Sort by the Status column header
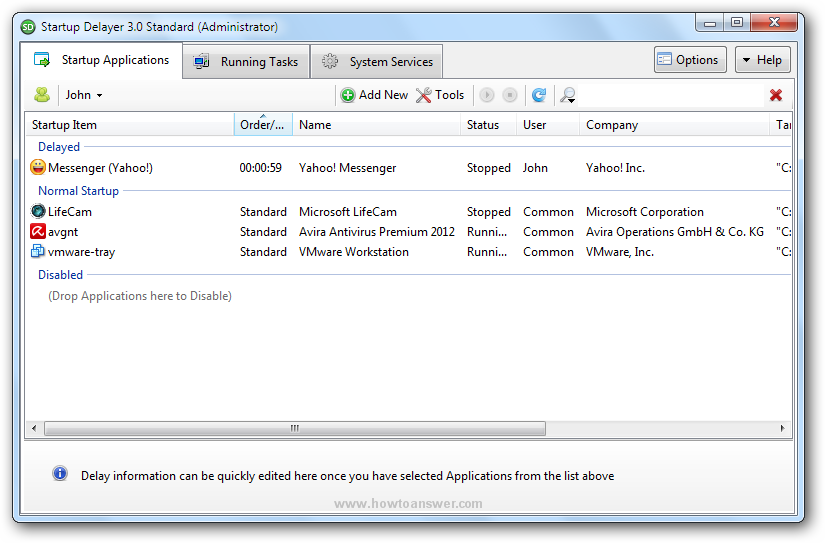 [x=488, y=125]
